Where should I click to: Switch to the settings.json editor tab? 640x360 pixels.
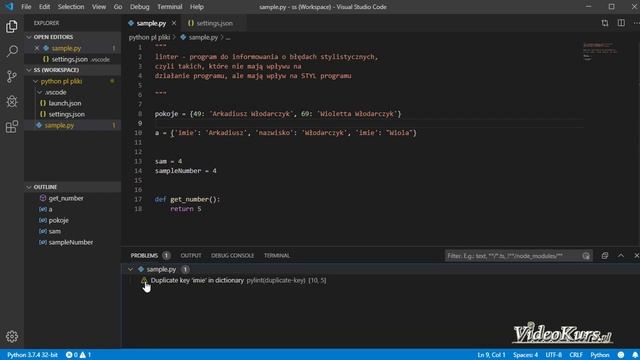pyautogui.click(x=213, y=23)
